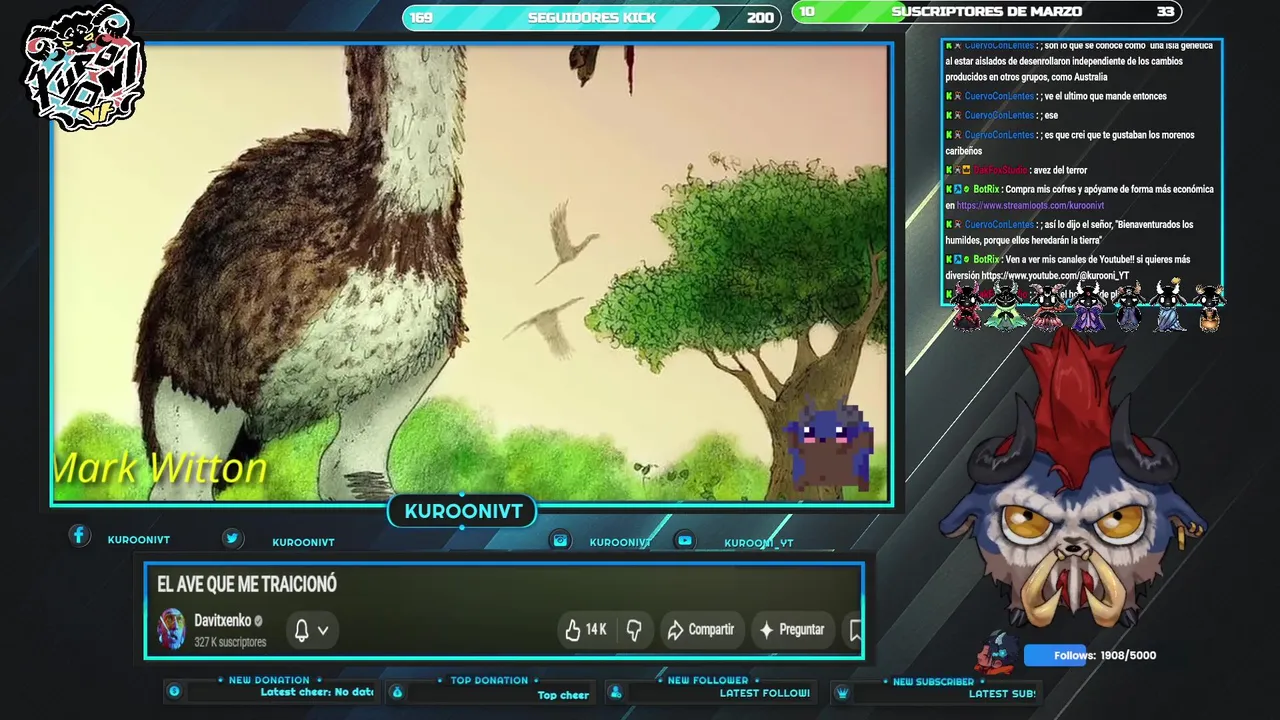Open the Davitxenko channel name link
This screenshot has height=720, width=1280.
222,621
